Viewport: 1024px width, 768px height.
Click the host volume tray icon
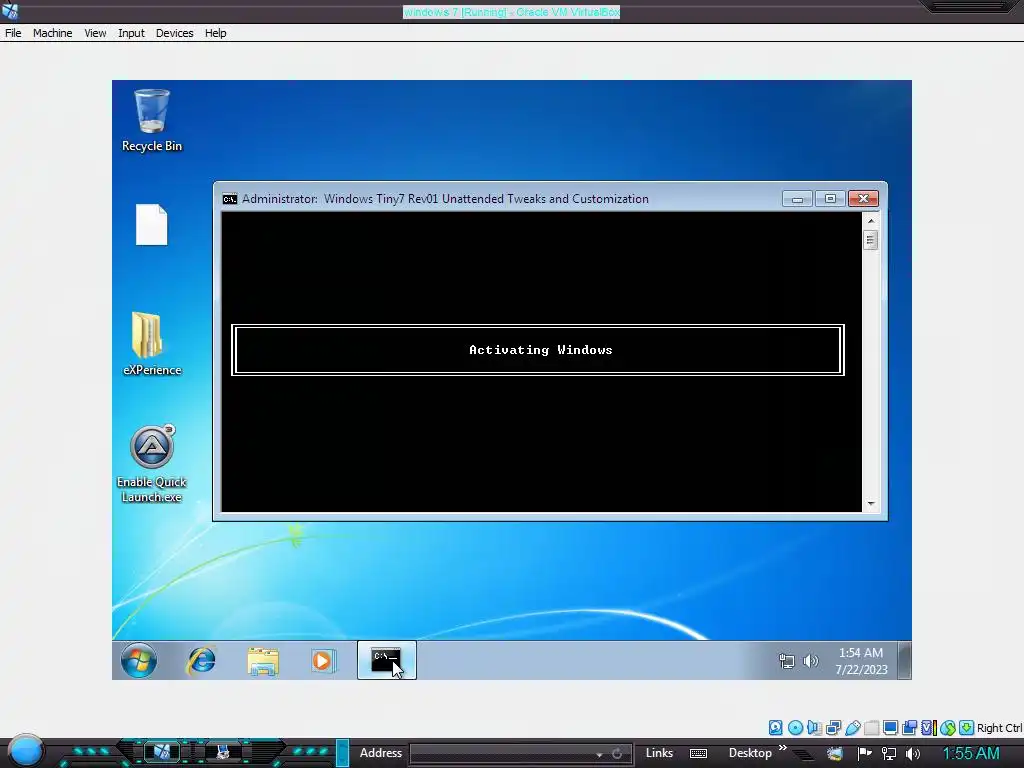tap(913, 754)
